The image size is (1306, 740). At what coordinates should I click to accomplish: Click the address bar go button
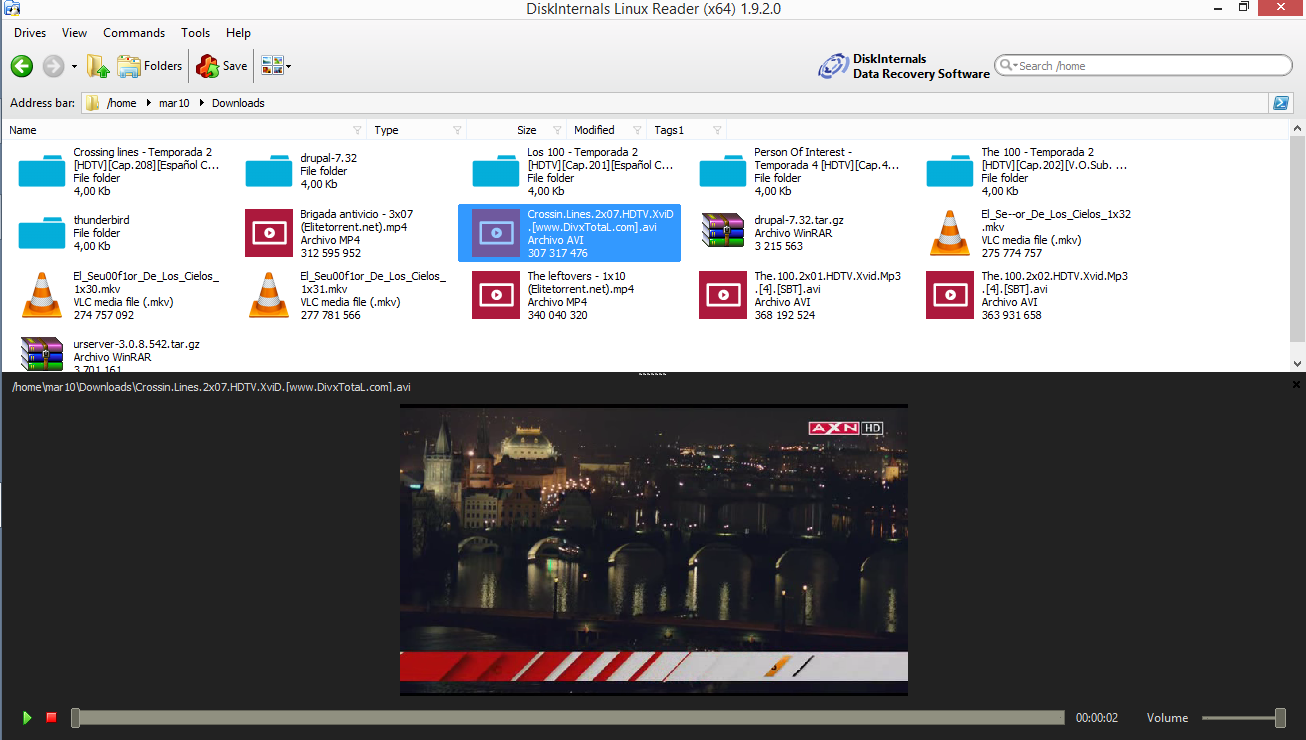click(1280, 103)
